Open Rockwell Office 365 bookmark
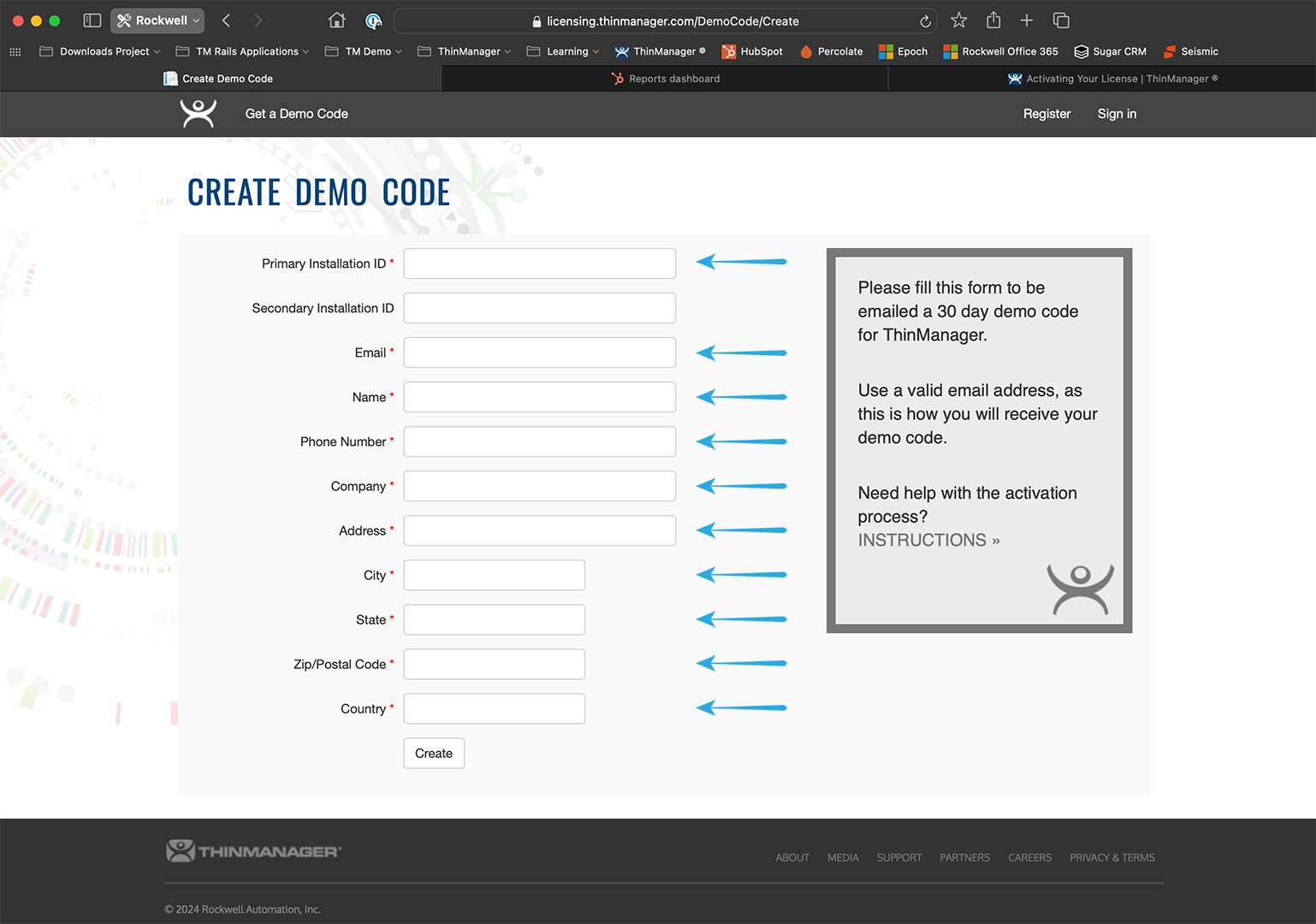 pos(1000,51)
